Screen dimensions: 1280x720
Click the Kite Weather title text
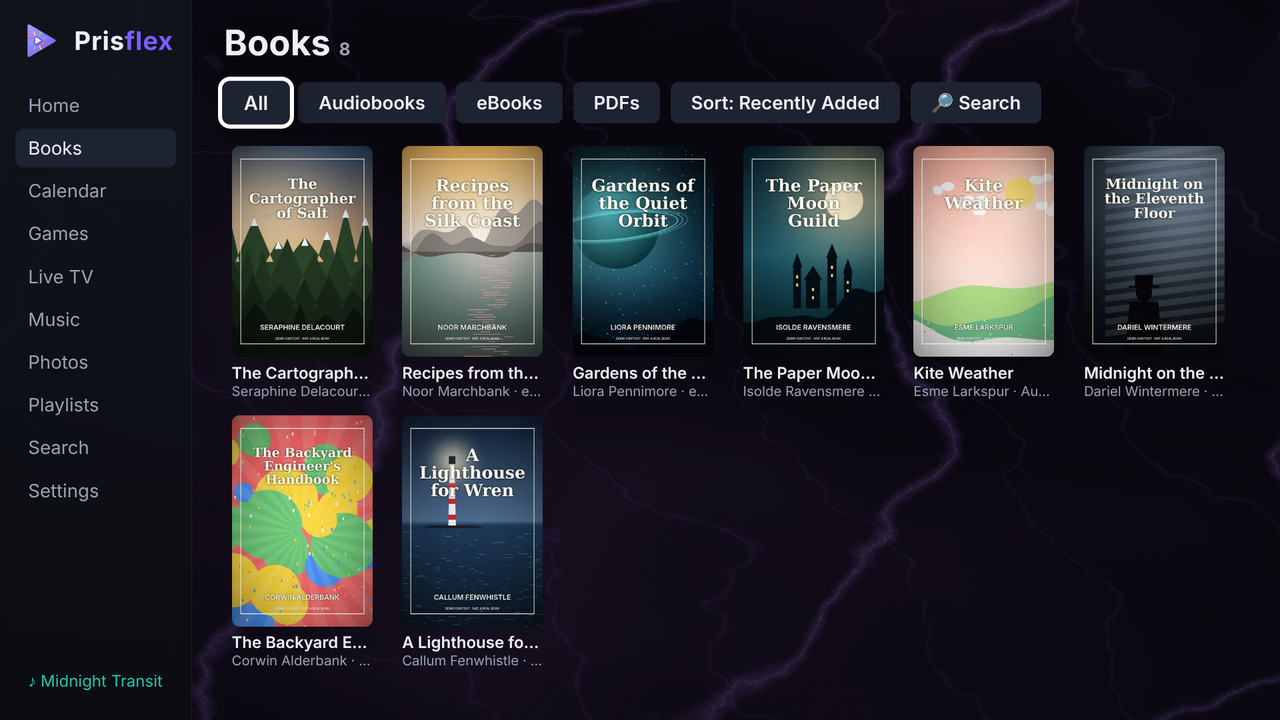click(964, 373)
